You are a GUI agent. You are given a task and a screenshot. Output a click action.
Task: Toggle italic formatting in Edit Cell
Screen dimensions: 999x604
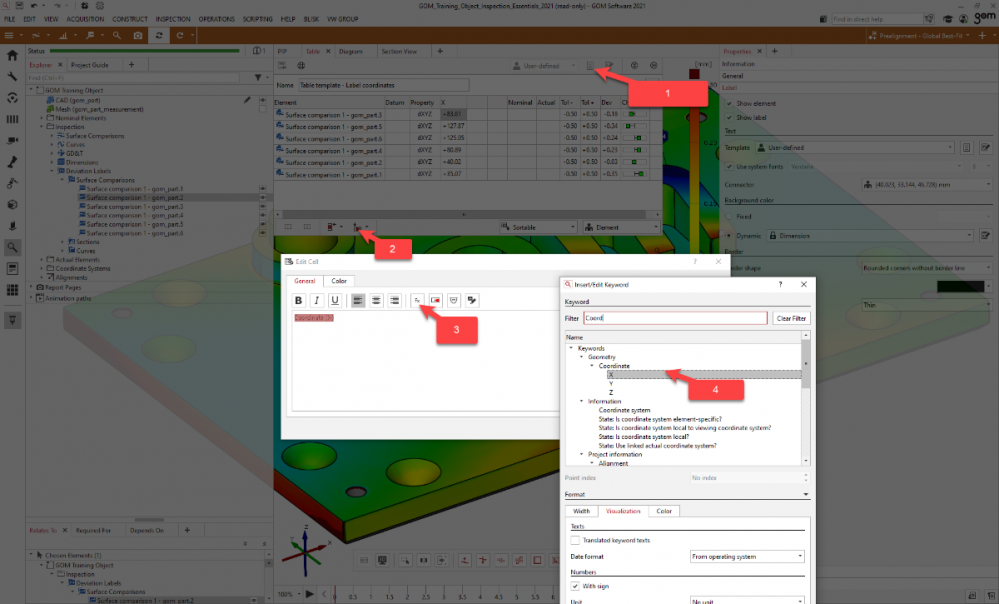(x=316, y=300)
